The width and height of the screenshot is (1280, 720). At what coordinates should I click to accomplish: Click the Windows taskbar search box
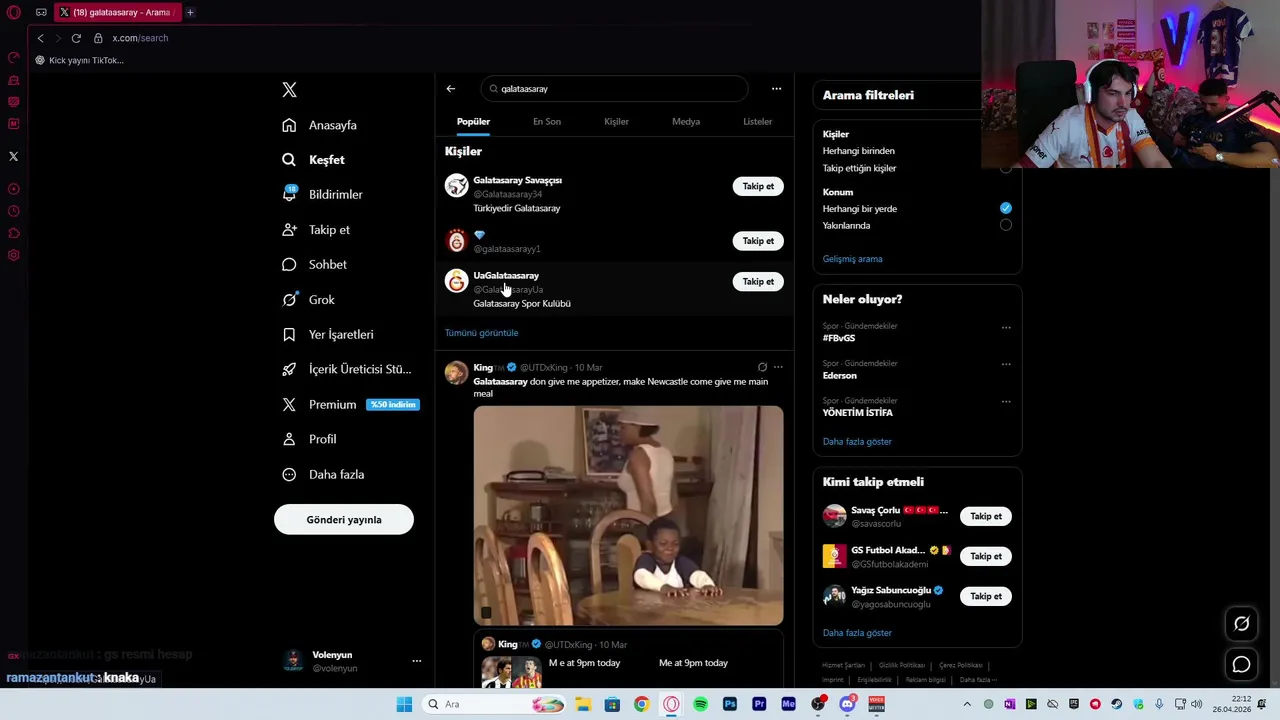[x=496, y=704]
